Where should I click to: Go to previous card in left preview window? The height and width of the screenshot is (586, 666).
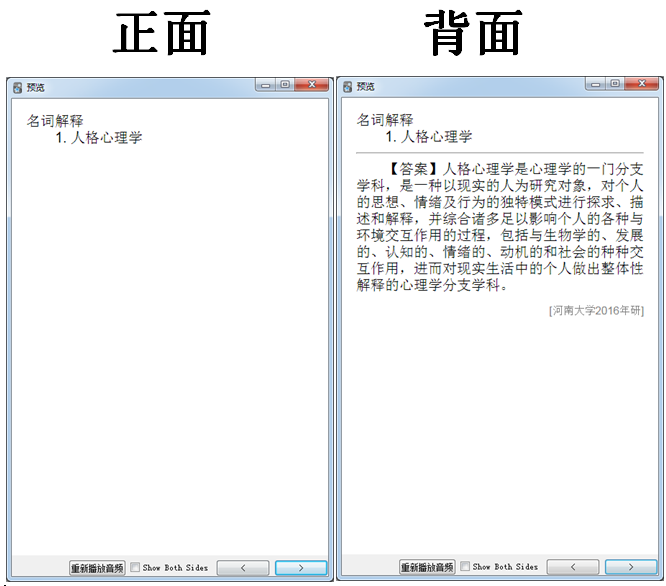(x=243, y=568)
